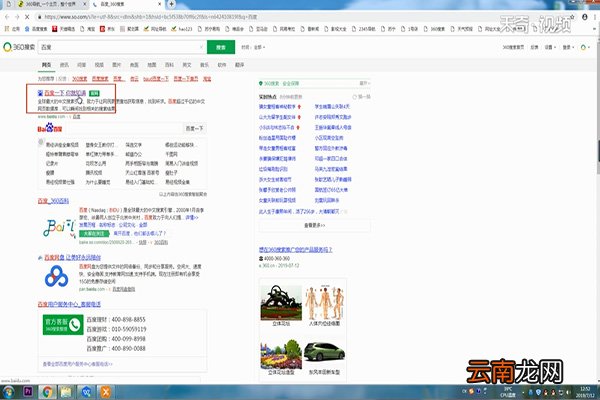Open Google Chrome from the taskbar
Viewport: 600px width, 400px height.
tap(47, 392)
